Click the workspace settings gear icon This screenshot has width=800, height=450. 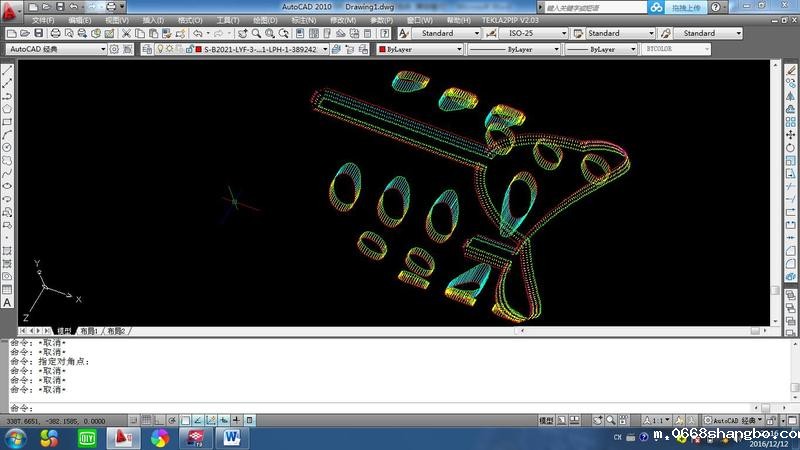coord(114,49)
